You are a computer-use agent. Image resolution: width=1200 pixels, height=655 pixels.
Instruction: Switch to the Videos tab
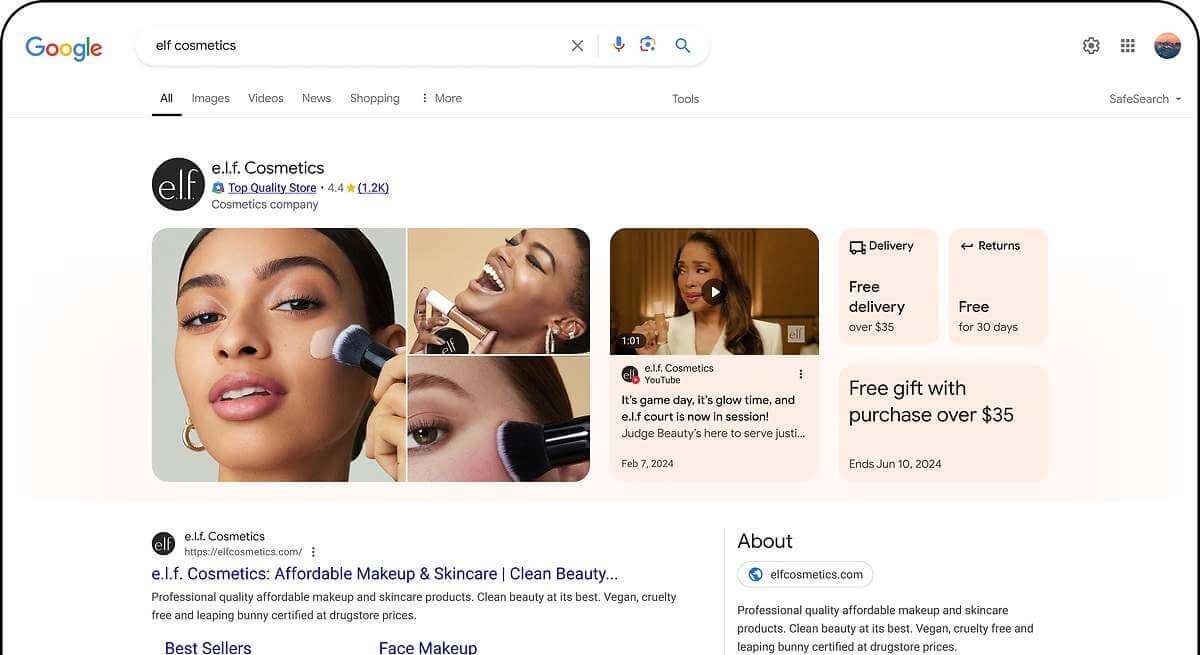click(266, 98)
